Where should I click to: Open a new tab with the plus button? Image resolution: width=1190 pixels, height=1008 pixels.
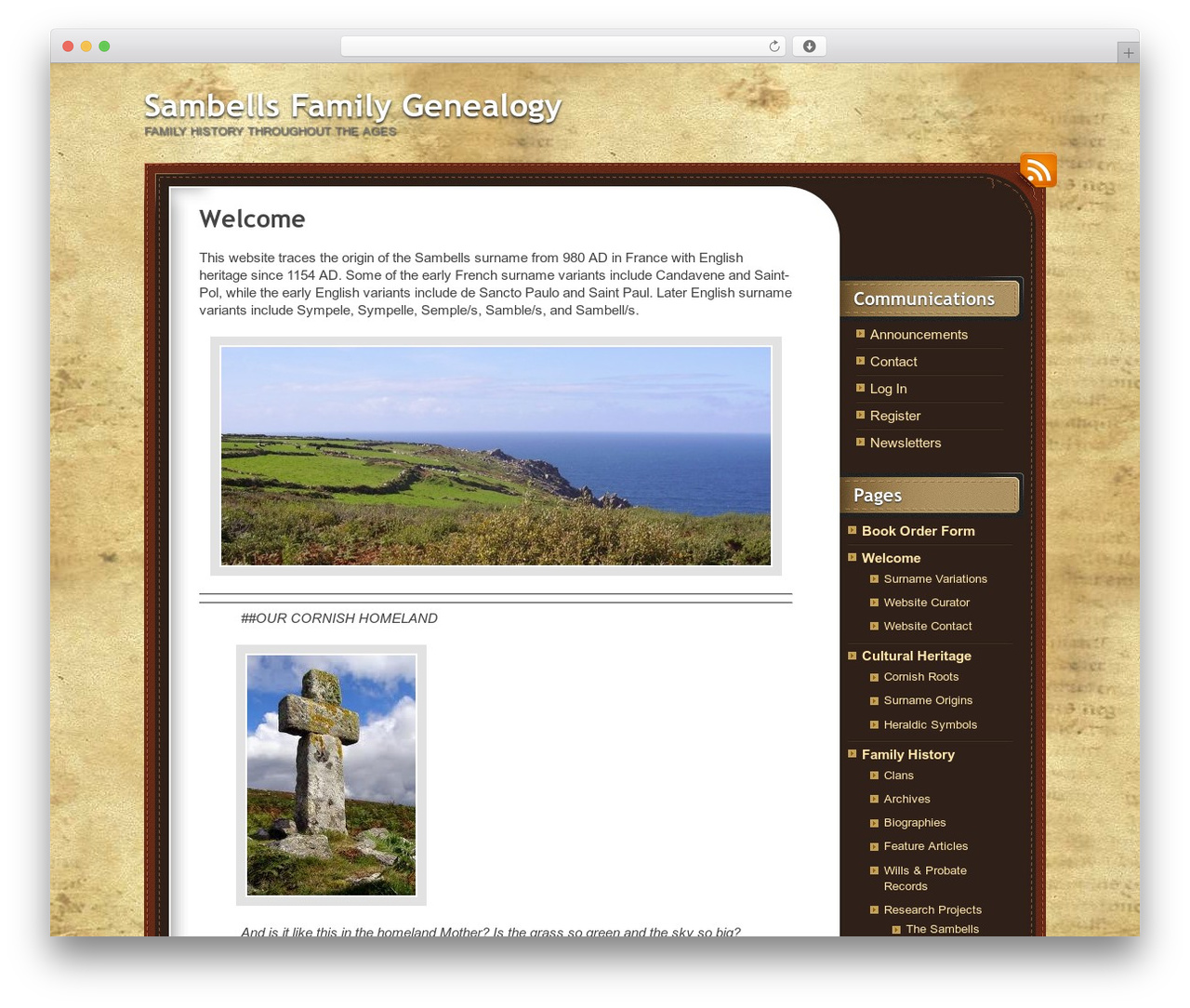coord(1128,53)
